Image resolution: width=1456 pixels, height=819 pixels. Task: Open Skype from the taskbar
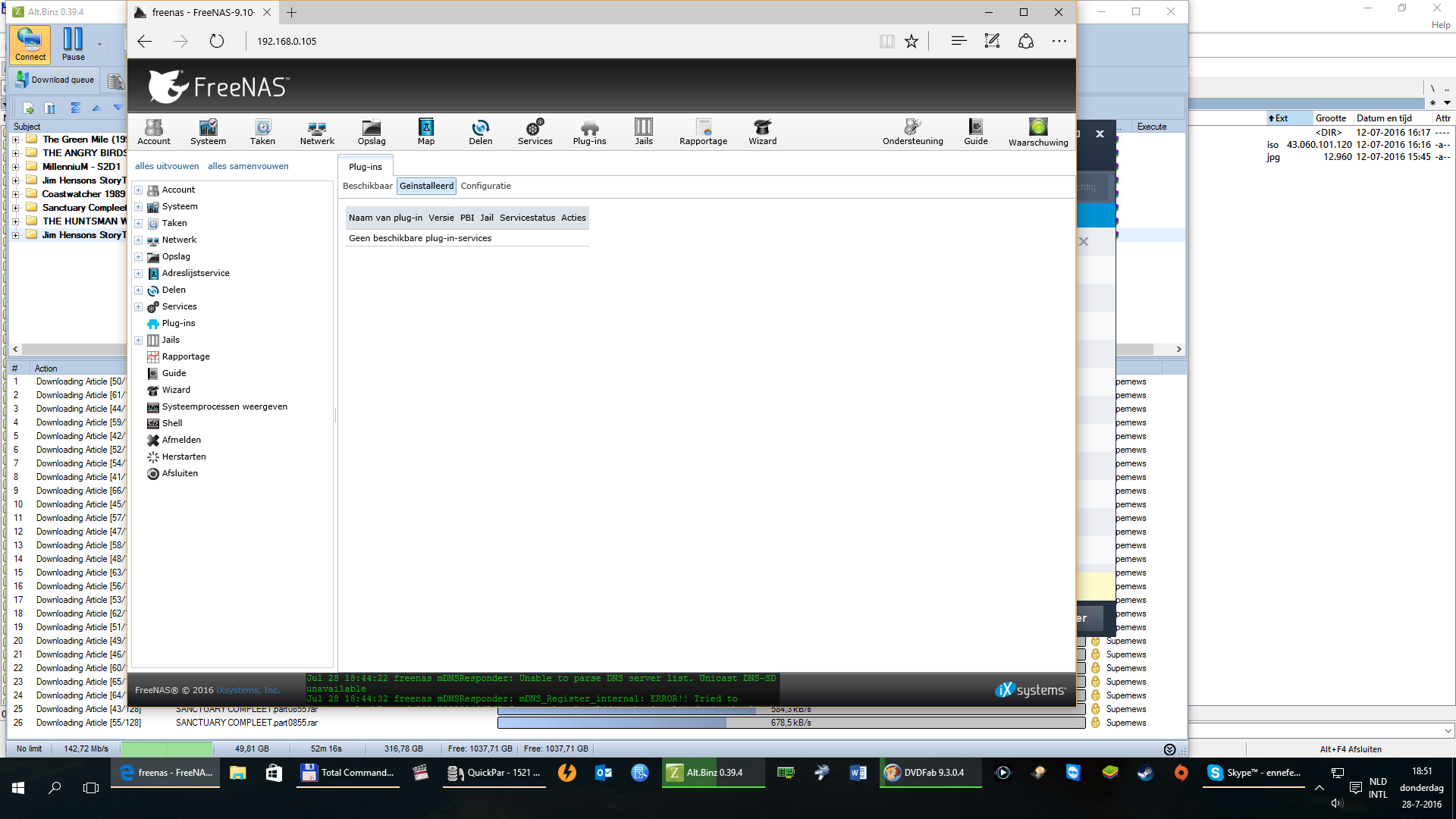coord(1254,773)
